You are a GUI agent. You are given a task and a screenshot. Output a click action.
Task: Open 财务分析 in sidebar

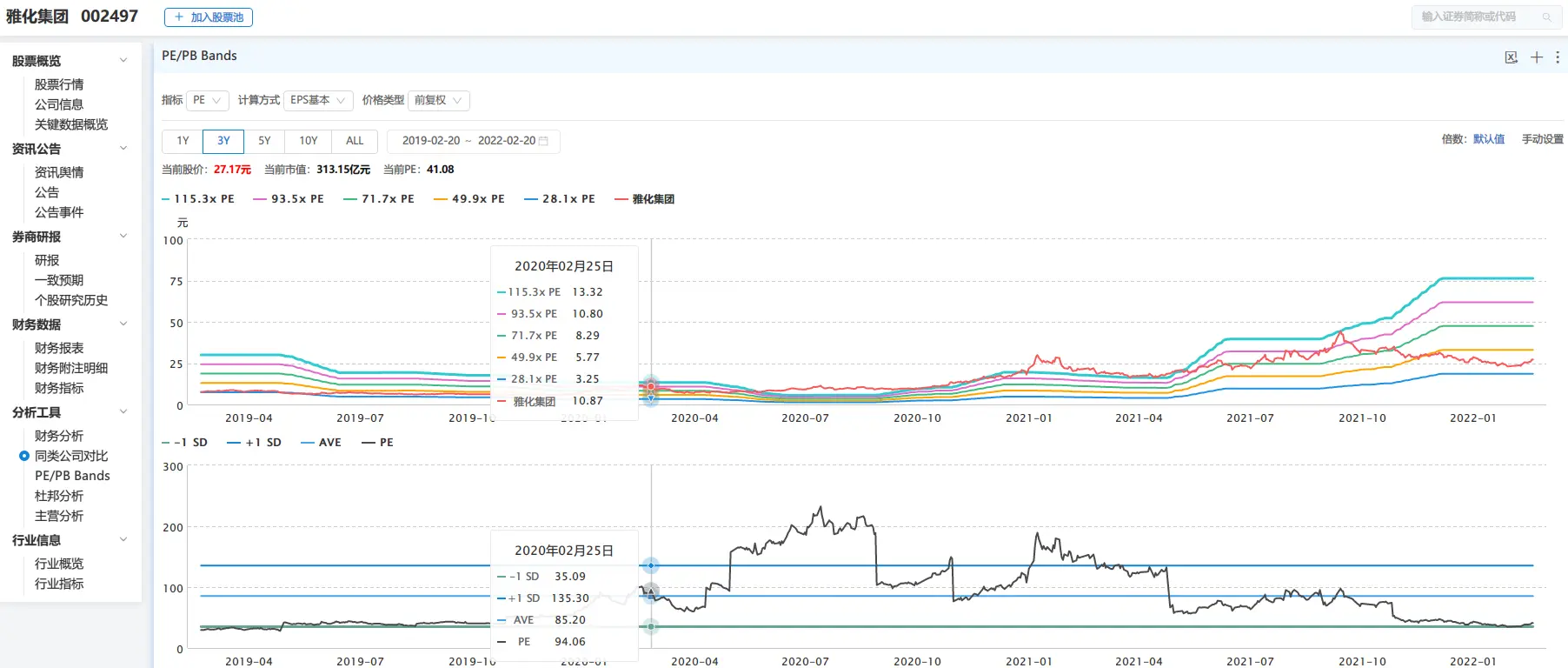click(x=59, y=436)
